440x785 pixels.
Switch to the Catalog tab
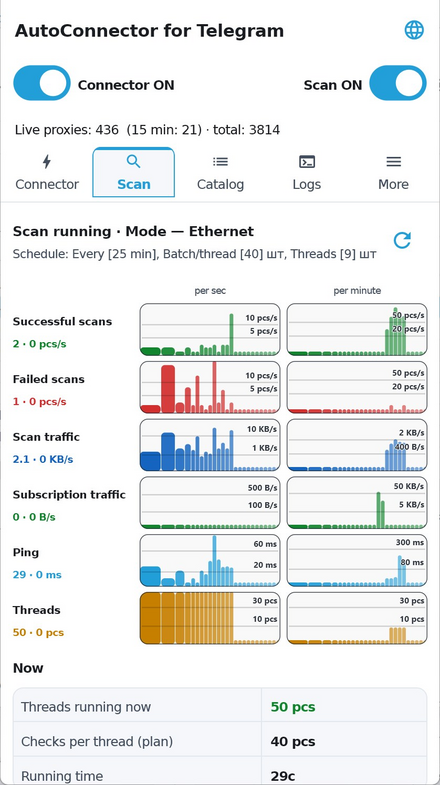tap(220, 173)
